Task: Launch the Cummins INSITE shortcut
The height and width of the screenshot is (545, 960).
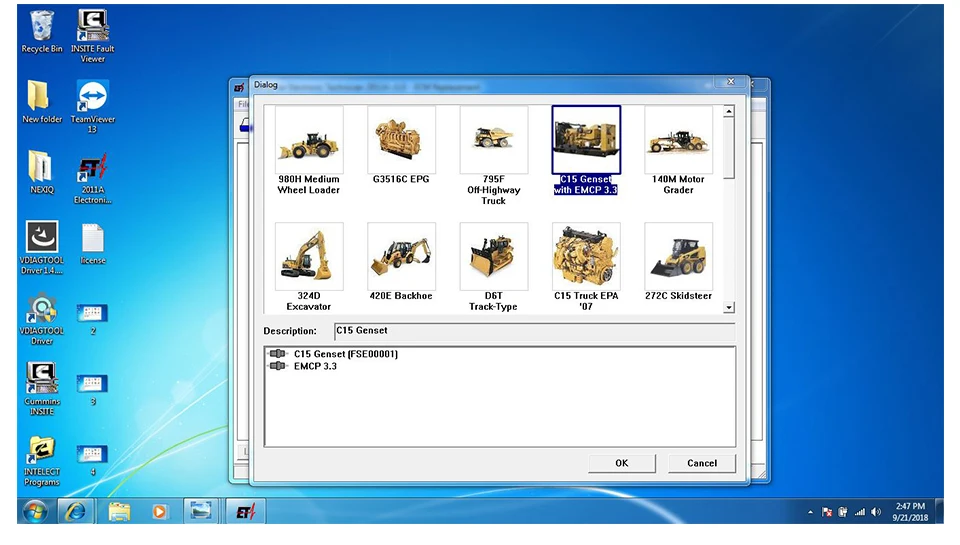Action: (x=42, y=389)
